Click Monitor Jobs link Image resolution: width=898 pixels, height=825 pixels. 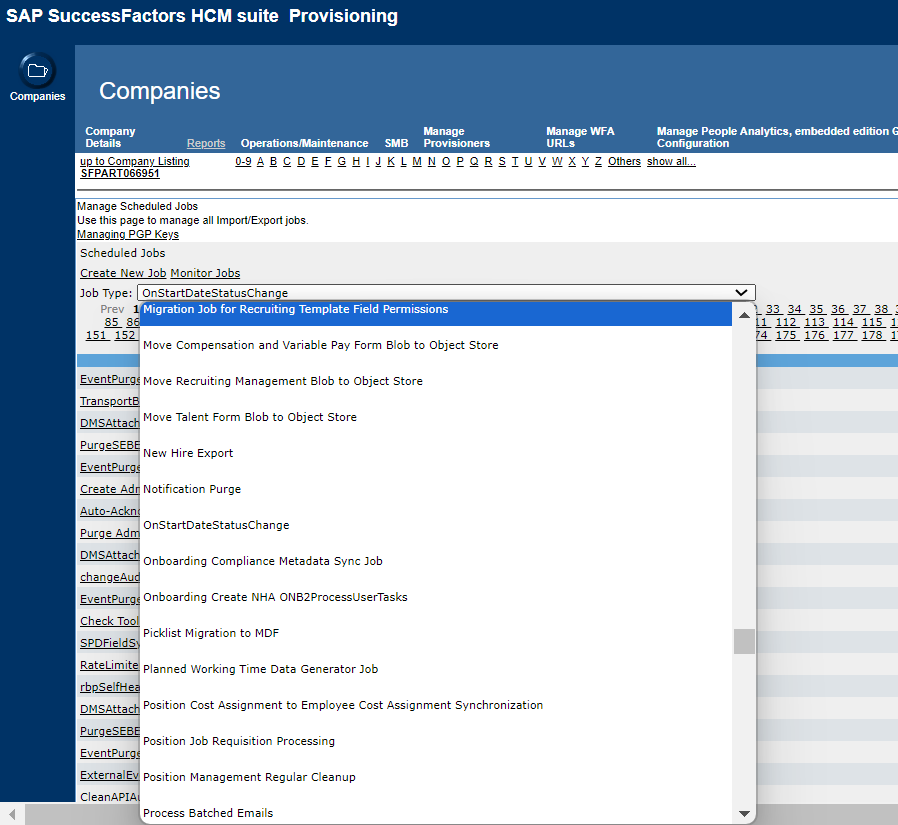coord(205,273)
